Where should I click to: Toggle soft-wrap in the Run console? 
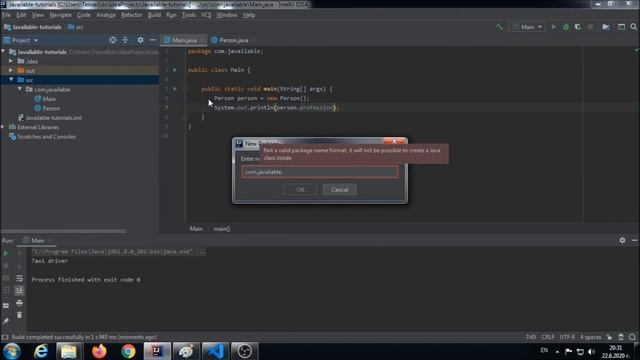[x=19, y=278]
